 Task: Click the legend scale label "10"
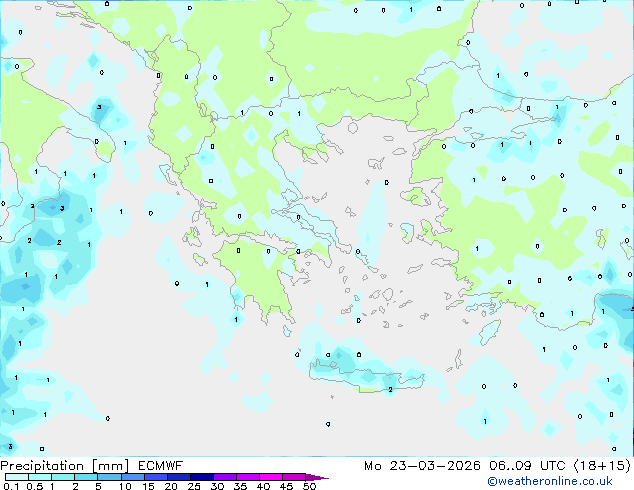pyautogui.click(x=125, y=486)
